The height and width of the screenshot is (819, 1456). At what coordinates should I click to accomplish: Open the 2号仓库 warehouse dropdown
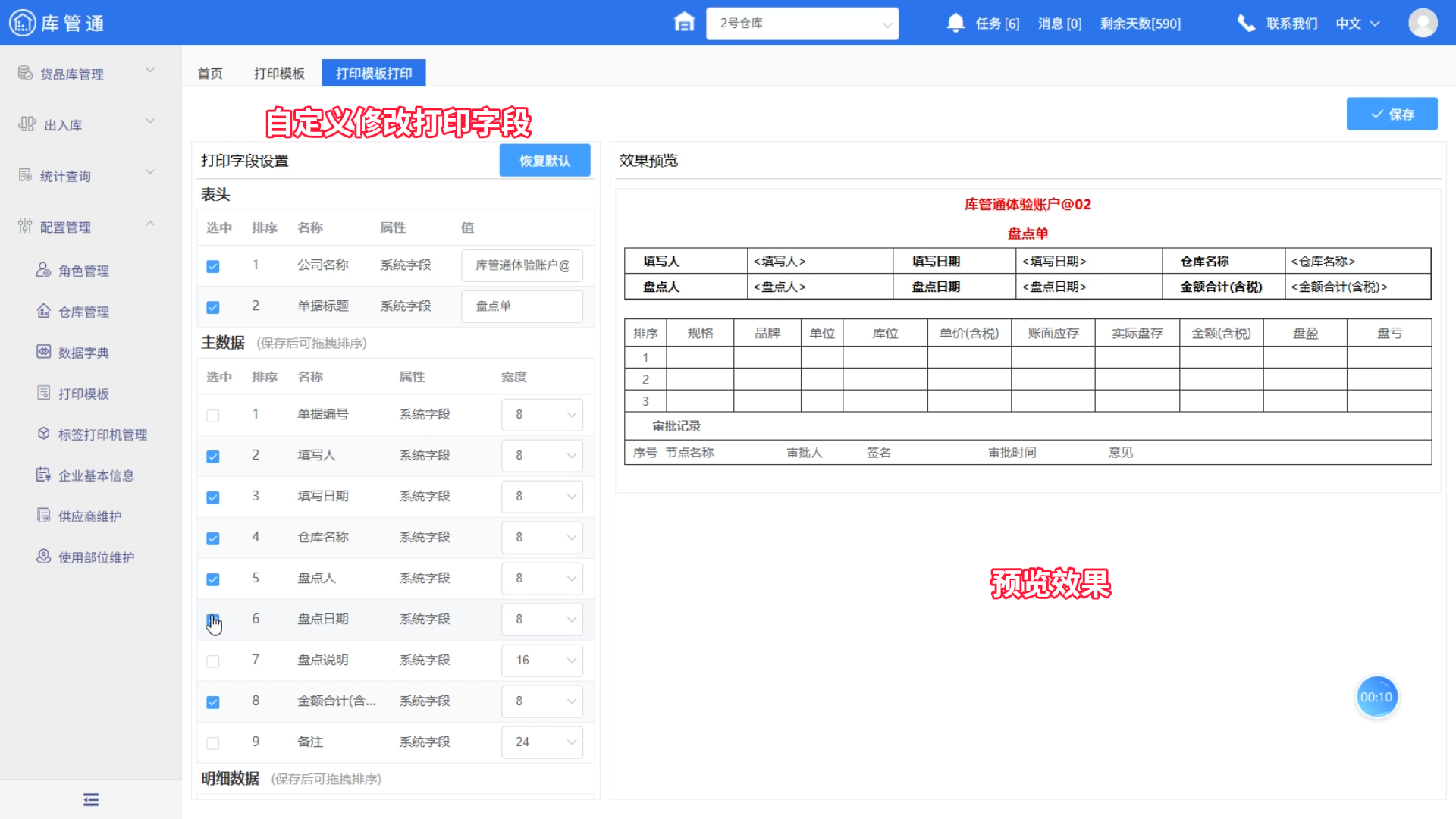click(802, 24)
